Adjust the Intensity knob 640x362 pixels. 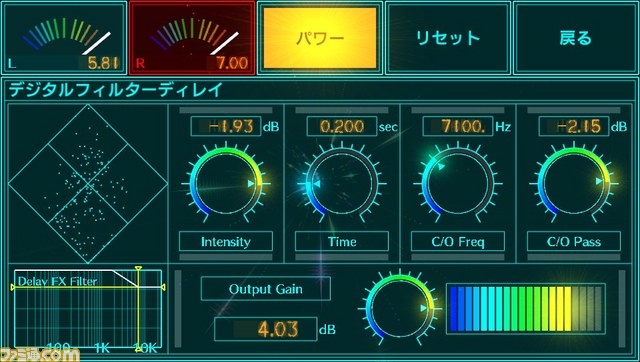[226, 184]
